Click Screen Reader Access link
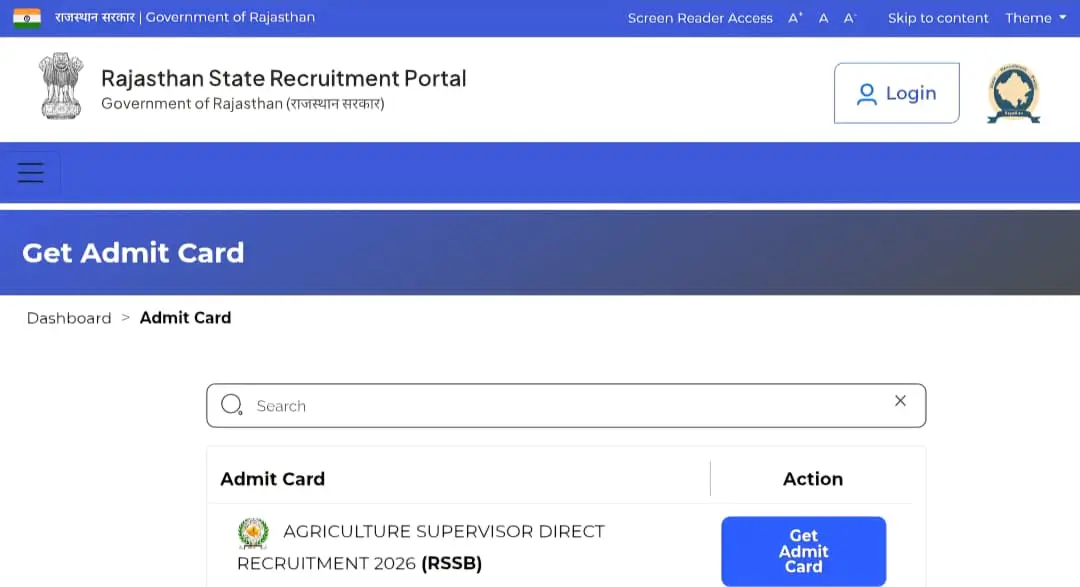The height and width of the screenshot is (587, 1080). [x=700, y=18]
